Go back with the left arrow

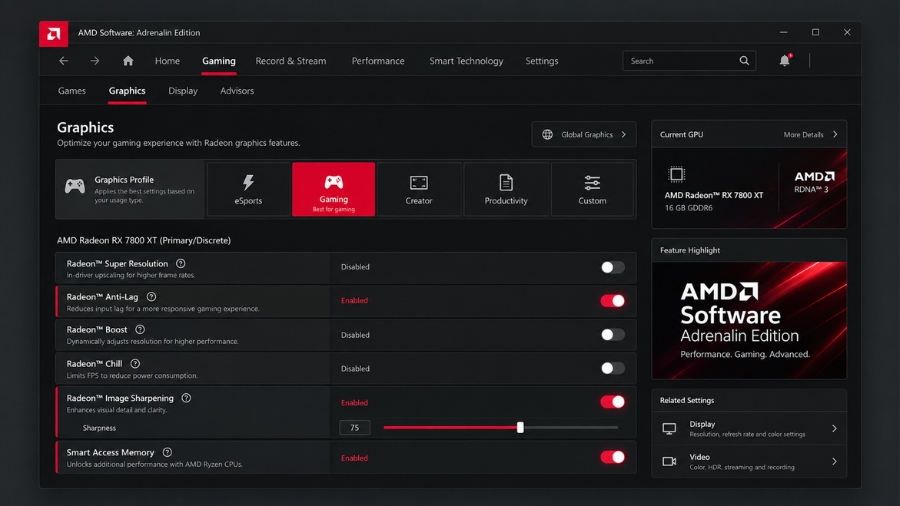(64, 61)
